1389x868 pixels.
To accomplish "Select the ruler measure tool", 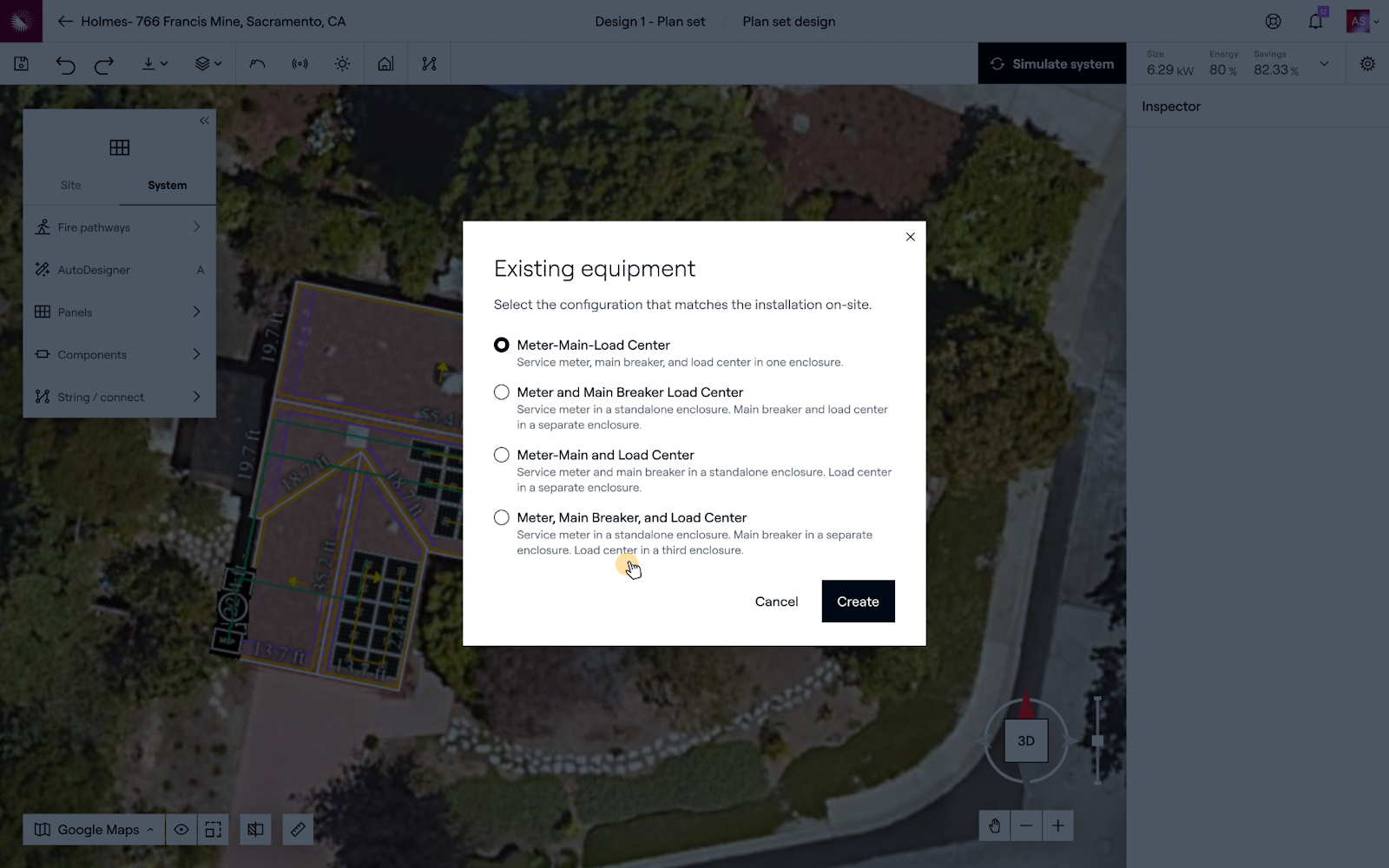I will pyautogui.click(x=297, y=829).
